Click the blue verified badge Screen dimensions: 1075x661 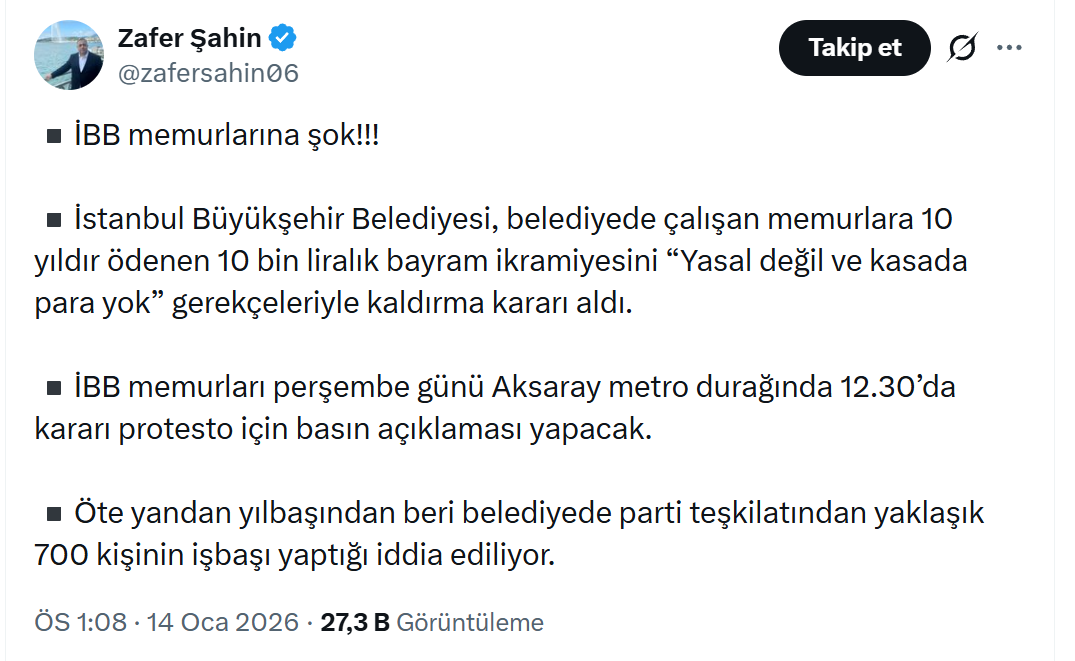(284, 39)
